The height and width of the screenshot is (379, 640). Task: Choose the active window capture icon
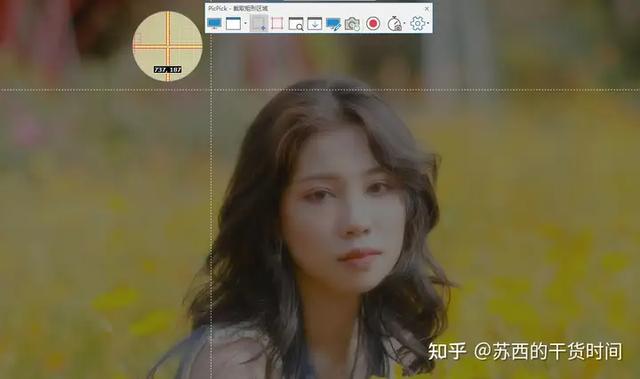pyautogui.click(x=233, y=24)
